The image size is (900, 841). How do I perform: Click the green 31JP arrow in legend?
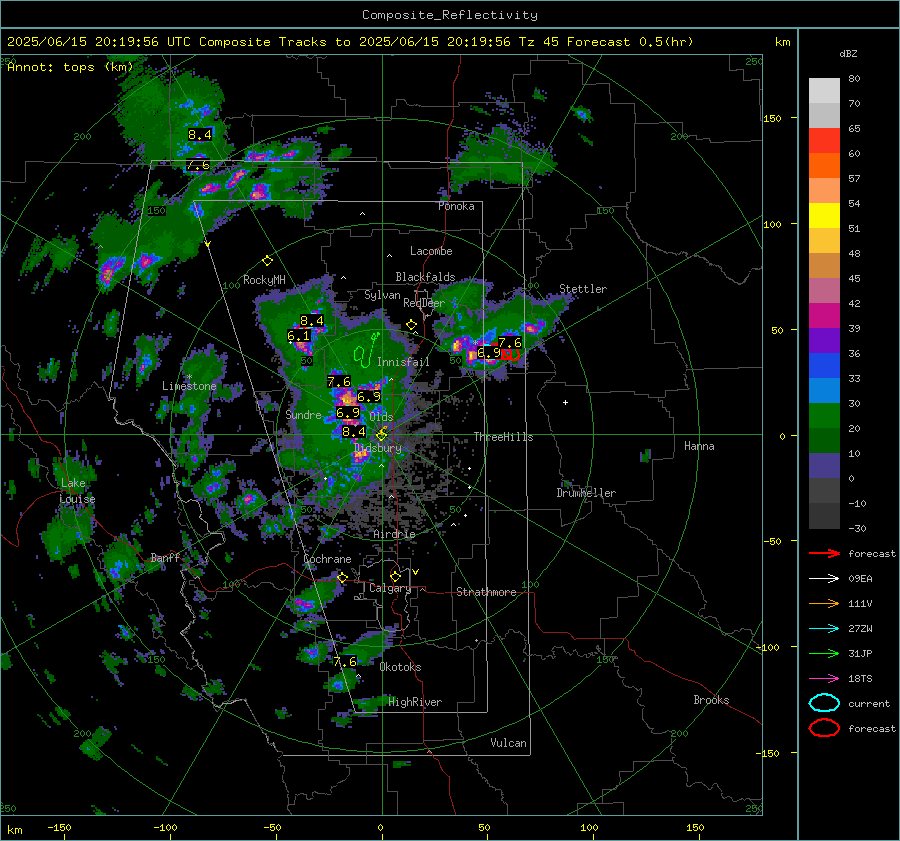click(x=824, y=653)
